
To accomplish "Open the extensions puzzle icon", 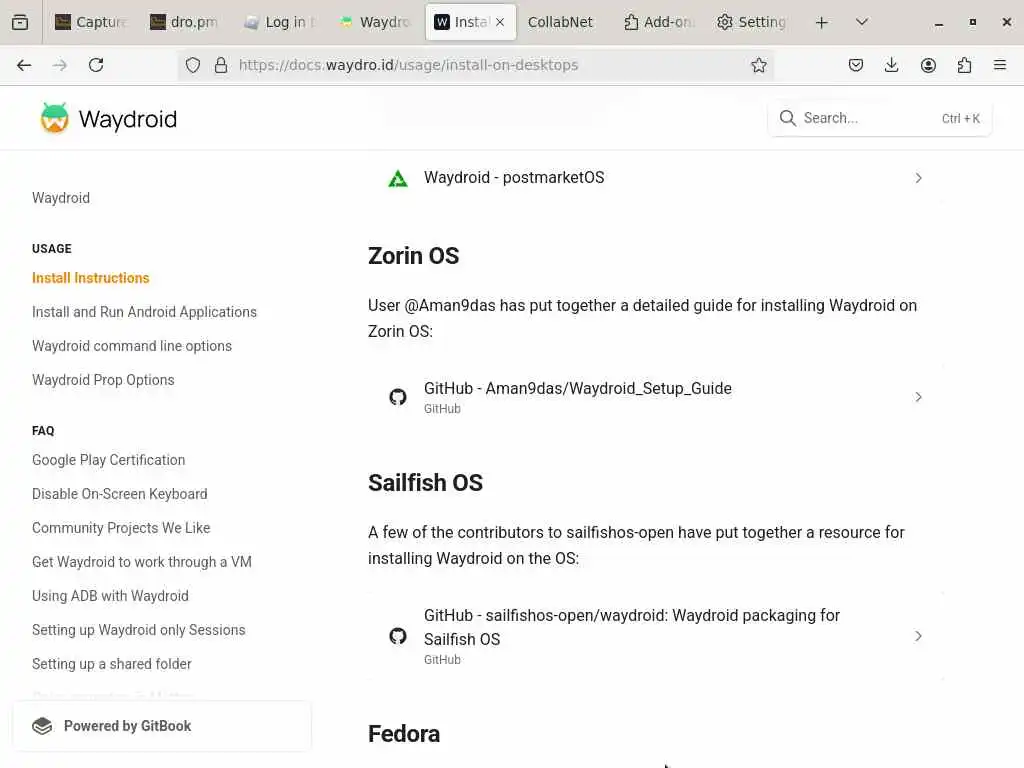I will coord(964,65).
